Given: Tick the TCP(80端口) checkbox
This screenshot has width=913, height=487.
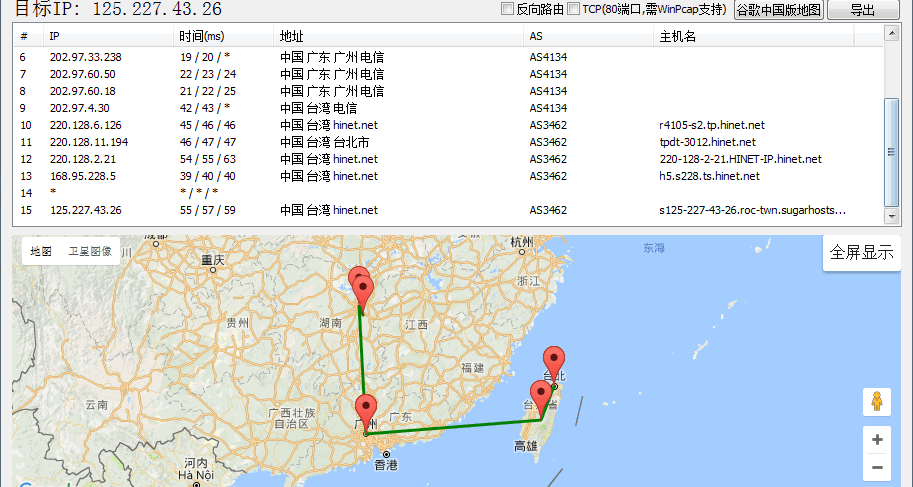Looking at the screenshot, I should (x=574, y=9).
